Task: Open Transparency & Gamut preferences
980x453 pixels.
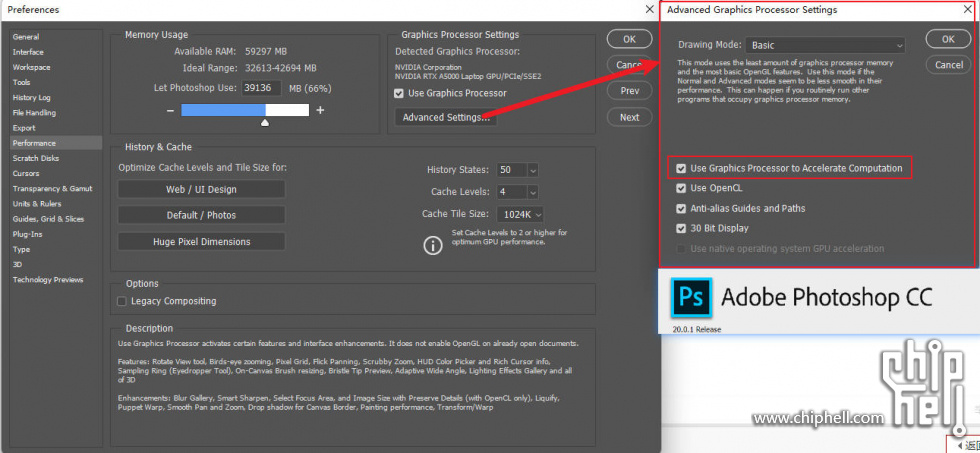Action: [52, 189]
